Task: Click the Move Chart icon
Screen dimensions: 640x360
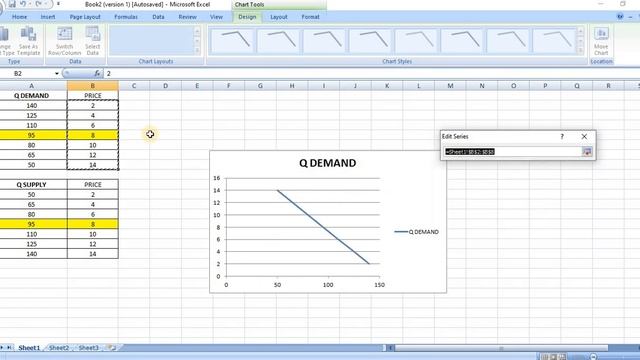Action: 601,41
